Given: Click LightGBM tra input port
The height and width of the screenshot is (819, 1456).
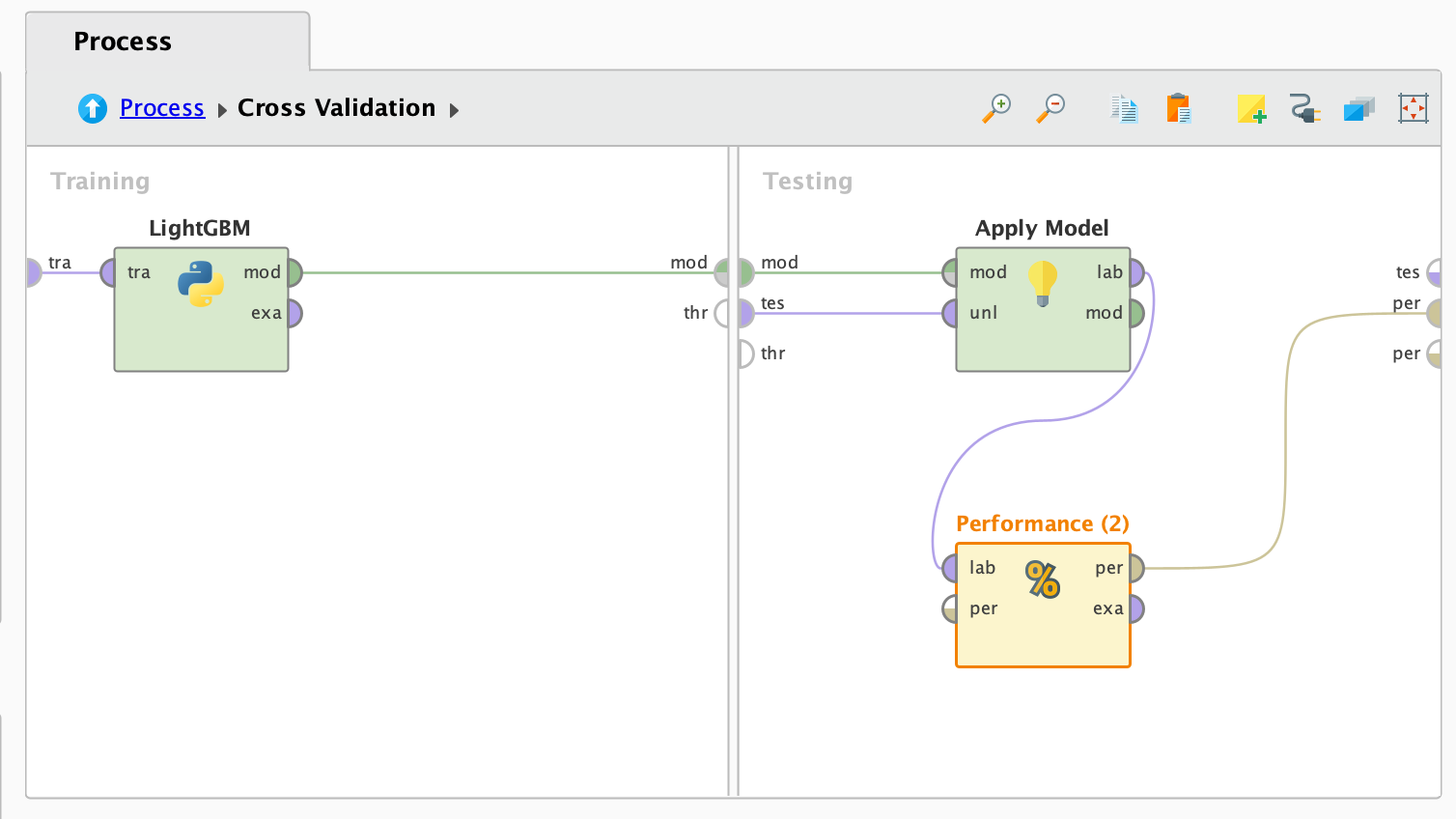Looking at the screenshot, I should tap(108, 272).
